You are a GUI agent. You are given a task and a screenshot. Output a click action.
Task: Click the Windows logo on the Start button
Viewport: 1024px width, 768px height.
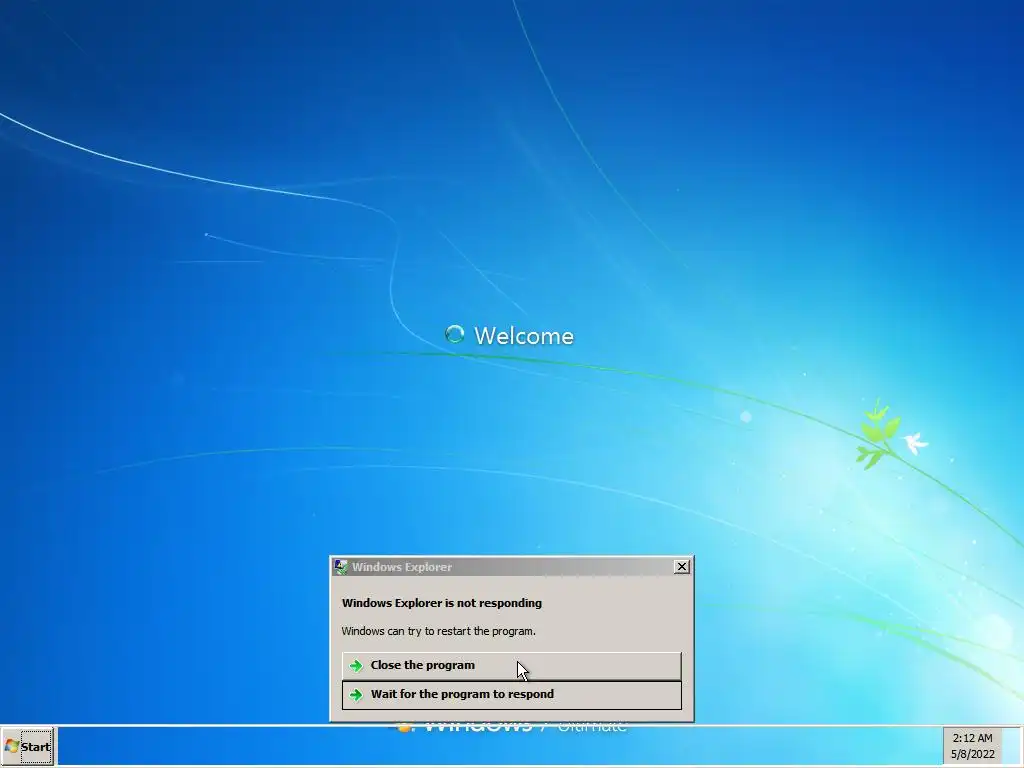(12, 746)
